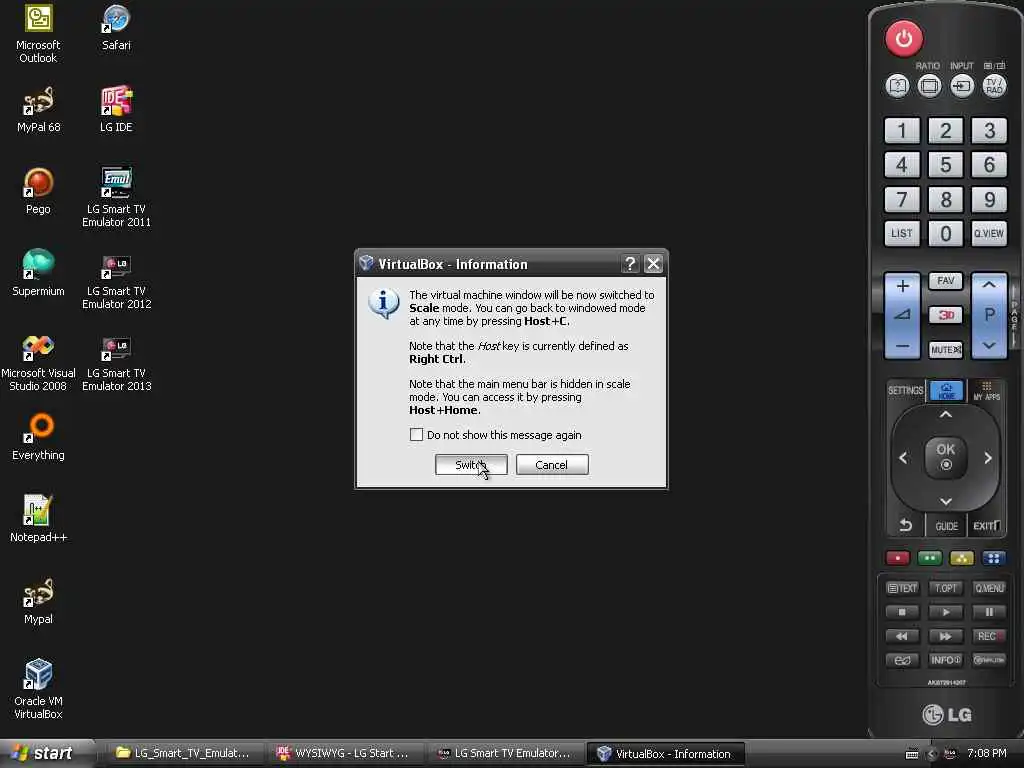
Task: Select the LG IDE desktop icon
Action: [116, 109]
